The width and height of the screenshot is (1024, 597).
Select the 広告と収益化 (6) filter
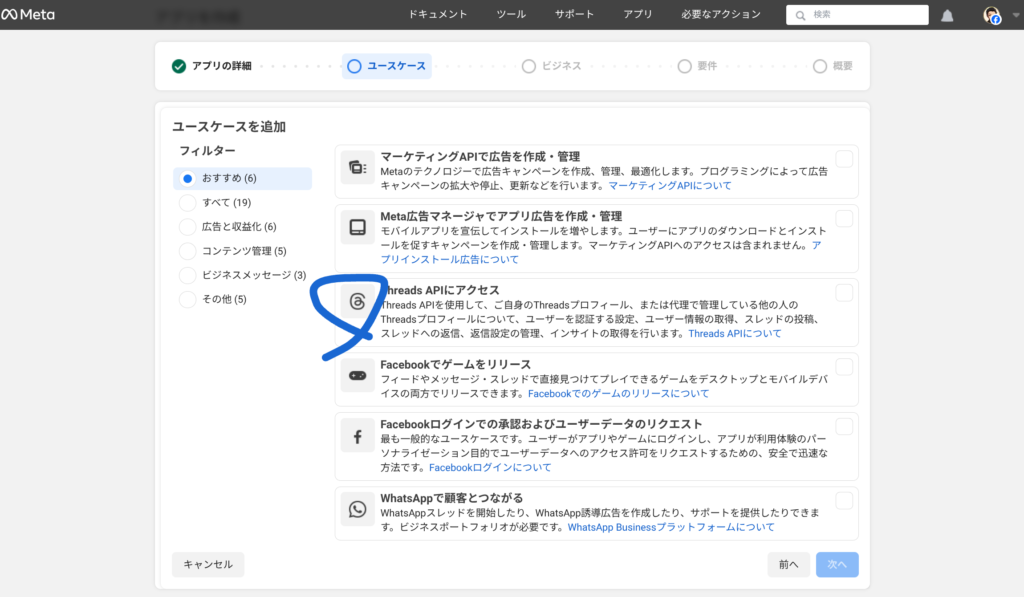[187, 227]
